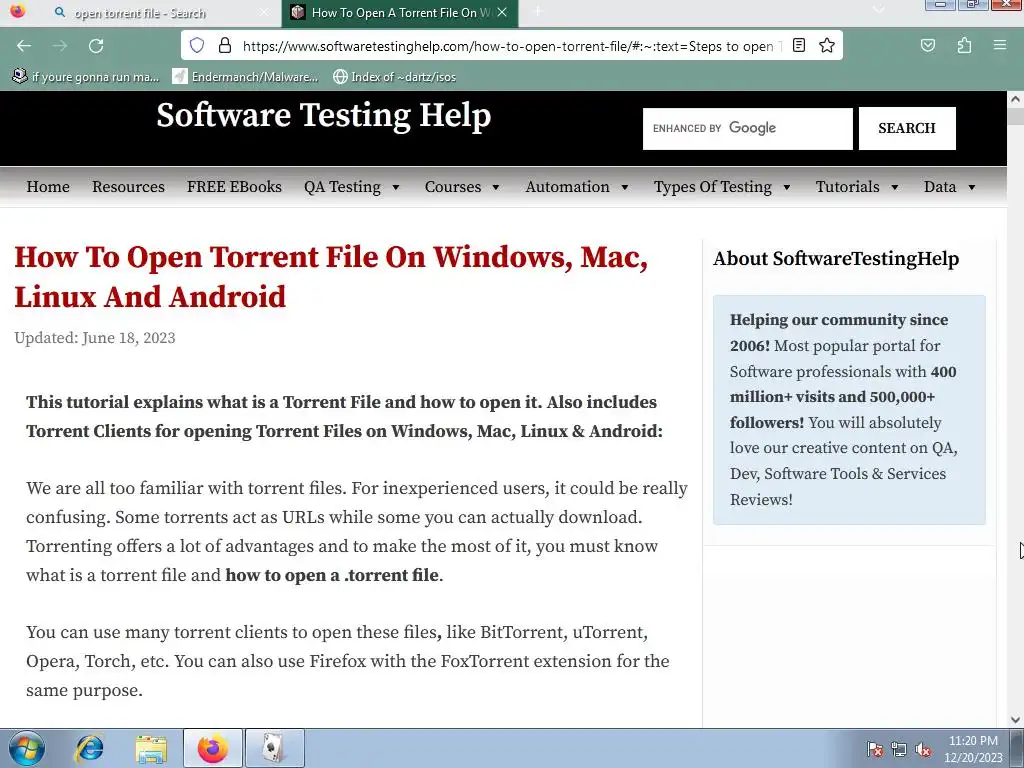Open the Extensions puzzle icon
This screenshot has height=768, width=1024.
click(x=965, y=46)
